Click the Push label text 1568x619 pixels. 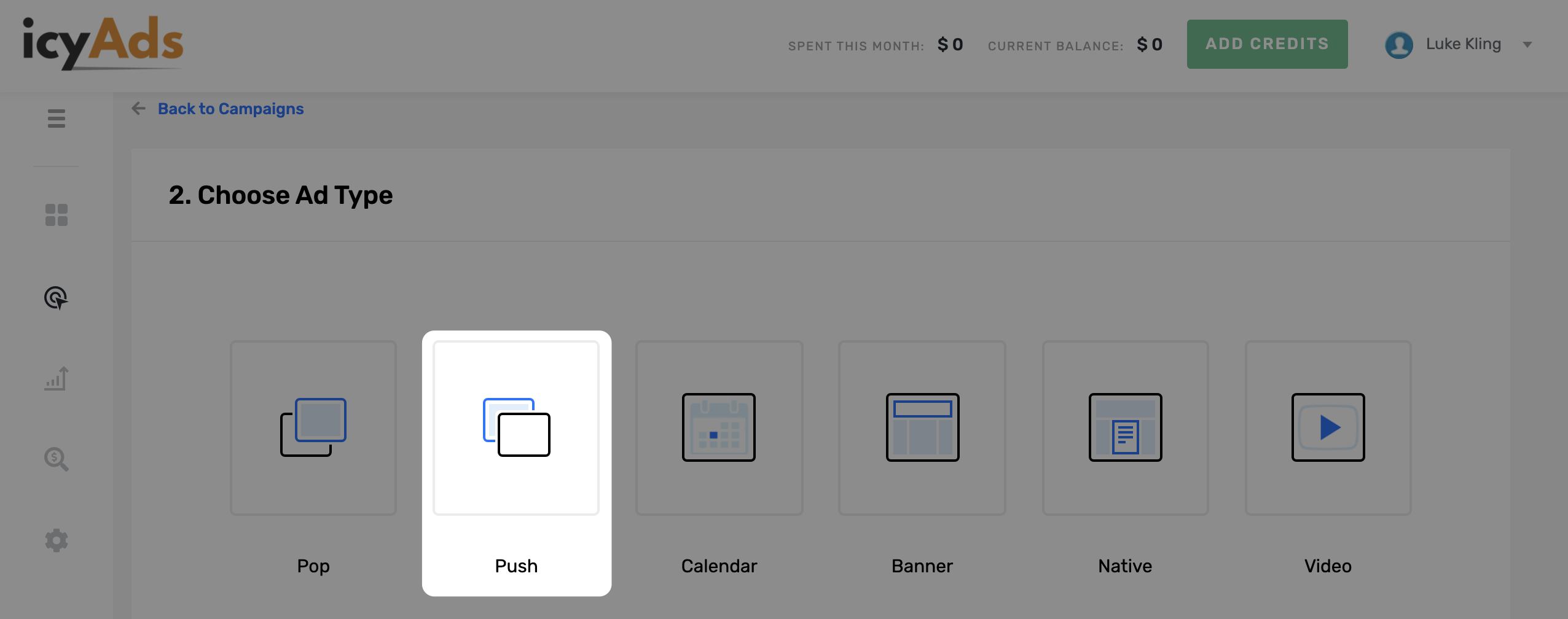coord(516,566)
